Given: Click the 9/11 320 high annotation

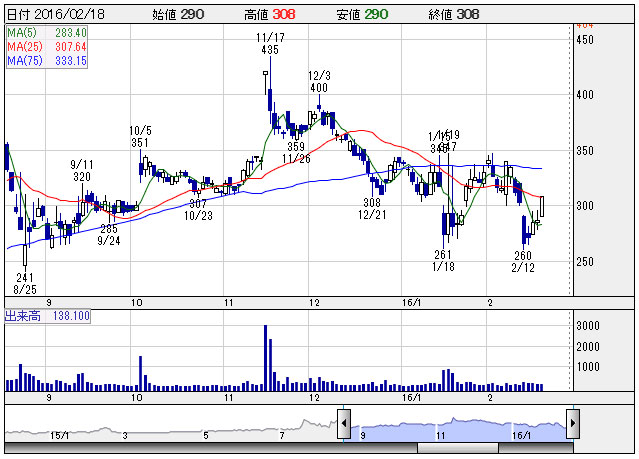Looking at the screenshot, I should point(82,170).
